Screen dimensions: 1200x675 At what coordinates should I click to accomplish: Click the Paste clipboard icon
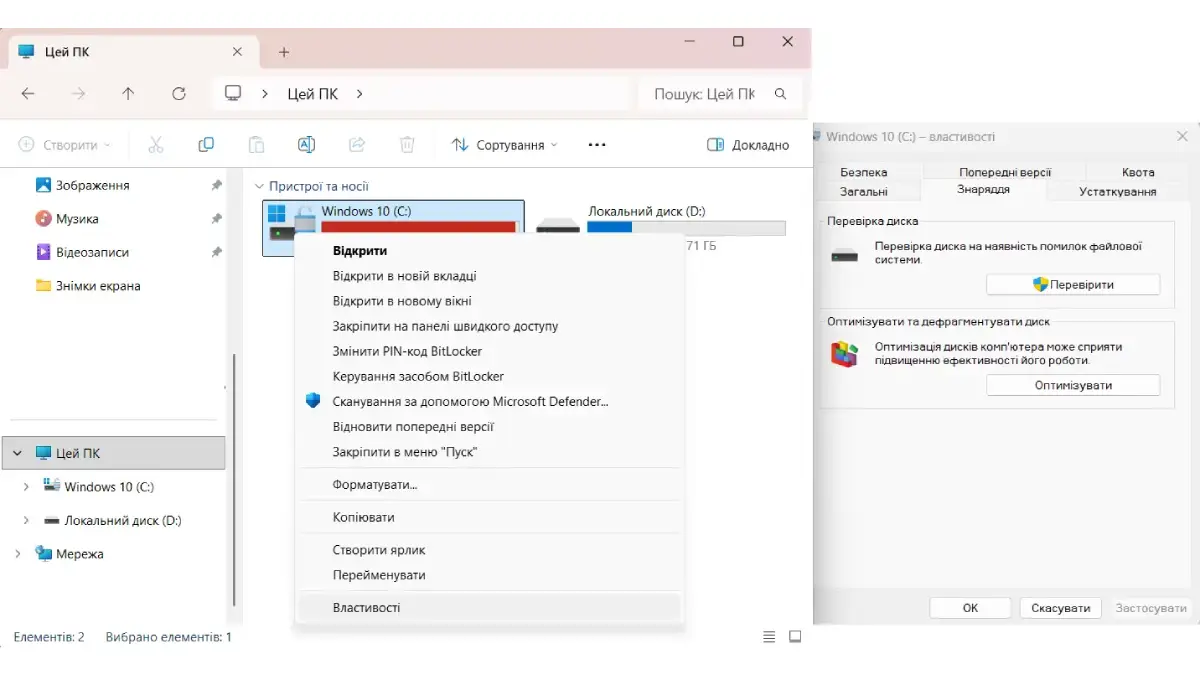click(x=256, y=145)
